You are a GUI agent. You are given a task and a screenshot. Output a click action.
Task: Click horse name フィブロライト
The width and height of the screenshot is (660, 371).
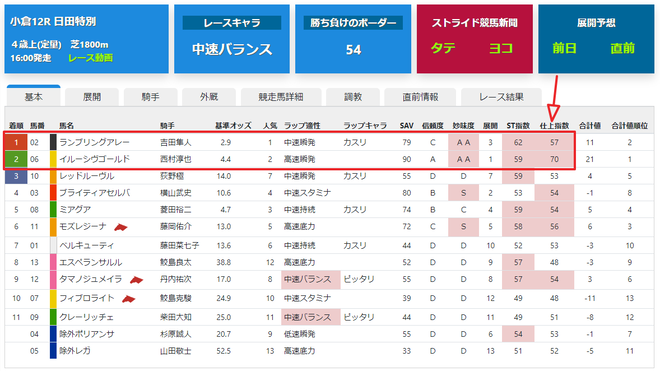click(87, 298)
